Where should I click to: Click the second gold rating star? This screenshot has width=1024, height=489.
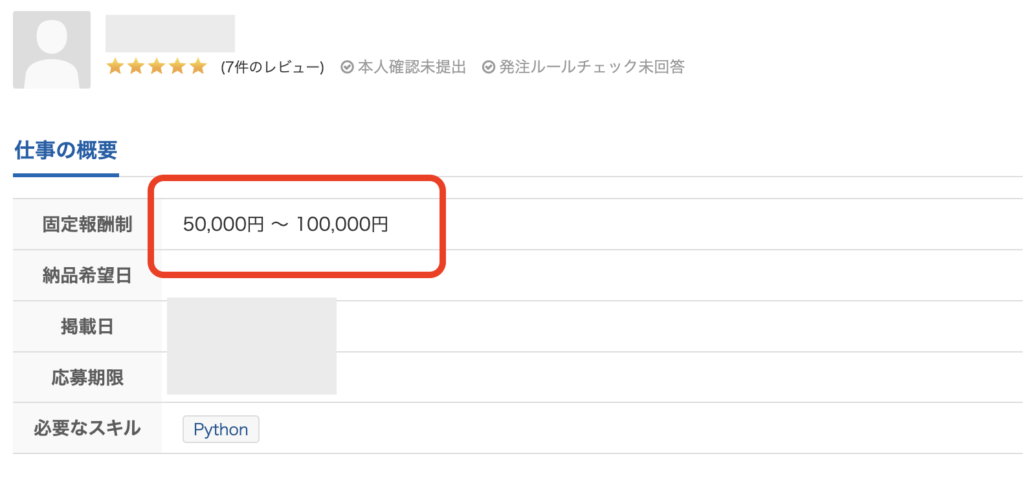[136, 67]
